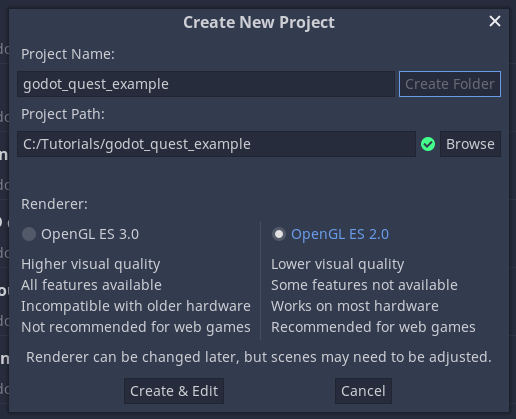
Task: Click the 'Incompatible with older hardware' text
Action: pyautogui.click(x=136, y=306)
